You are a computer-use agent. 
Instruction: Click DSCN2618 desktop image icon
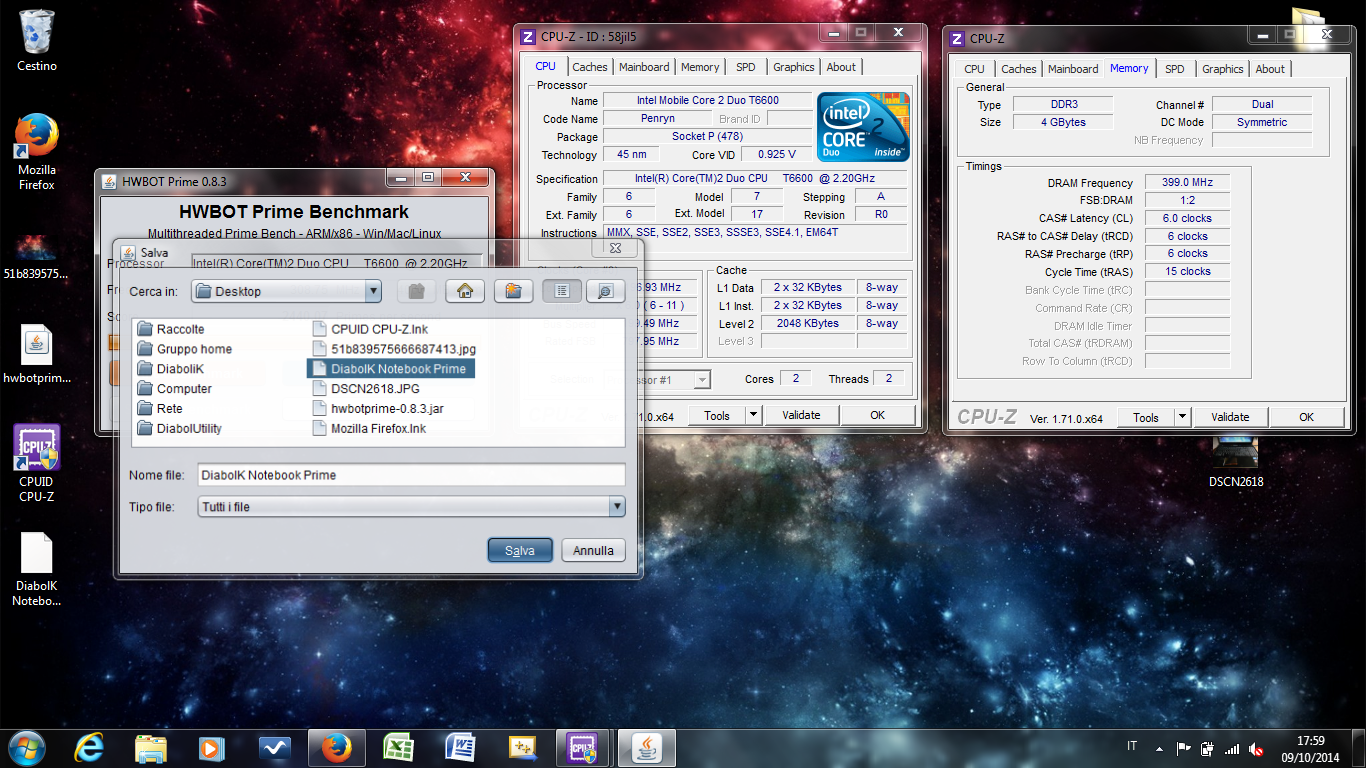point(1236,462)
